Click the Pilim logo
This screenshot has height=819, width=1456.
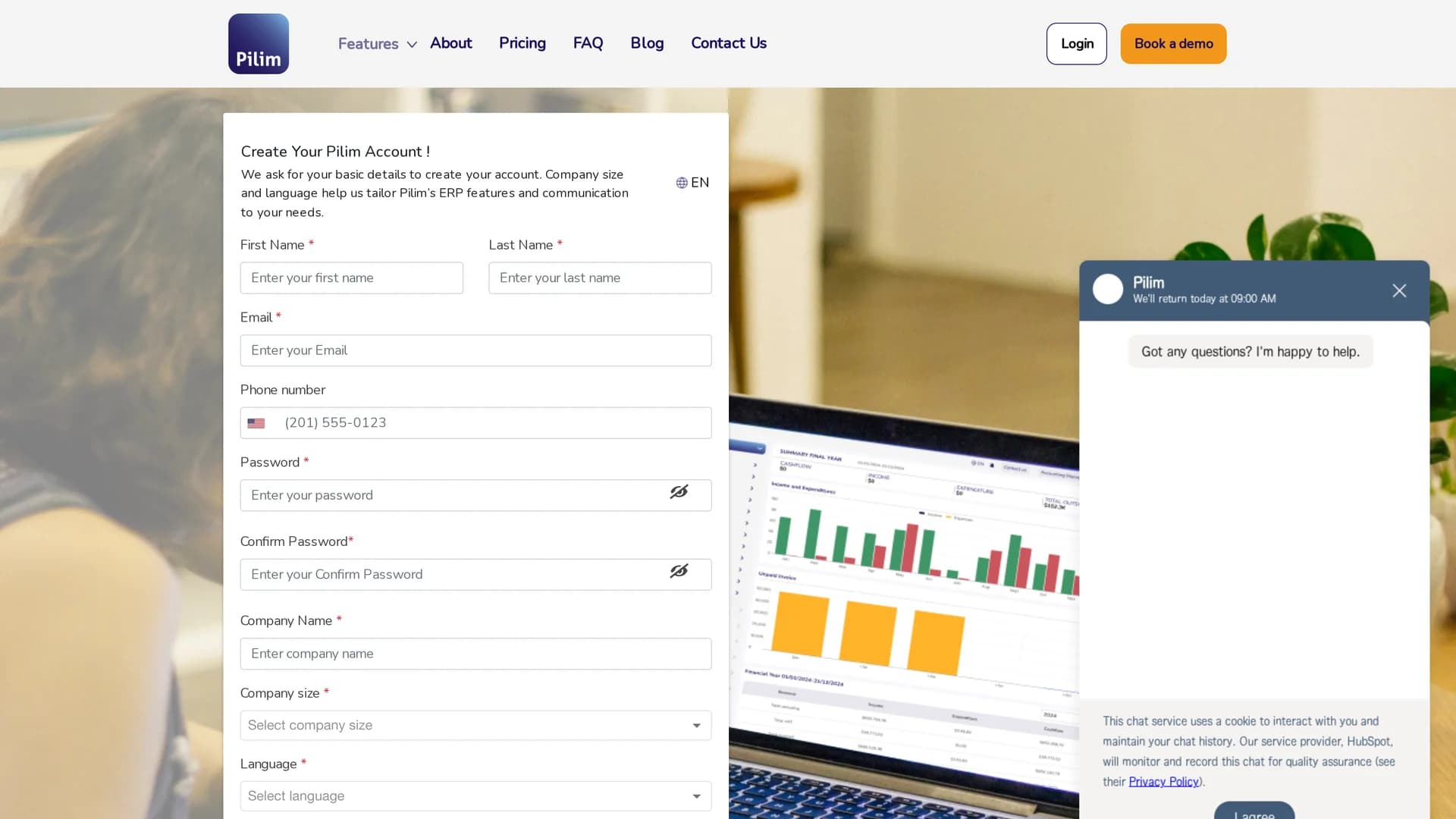tap(259, 43)
